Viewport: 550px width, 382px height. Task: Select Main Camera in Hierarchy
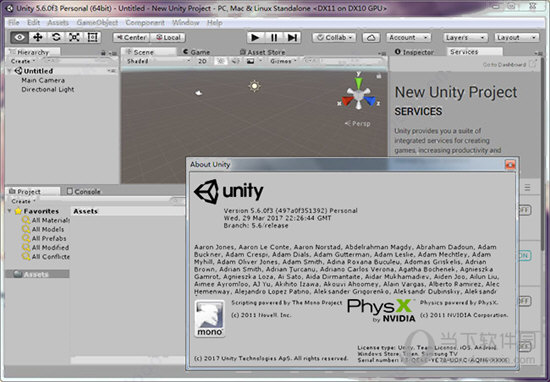point(43,80)
